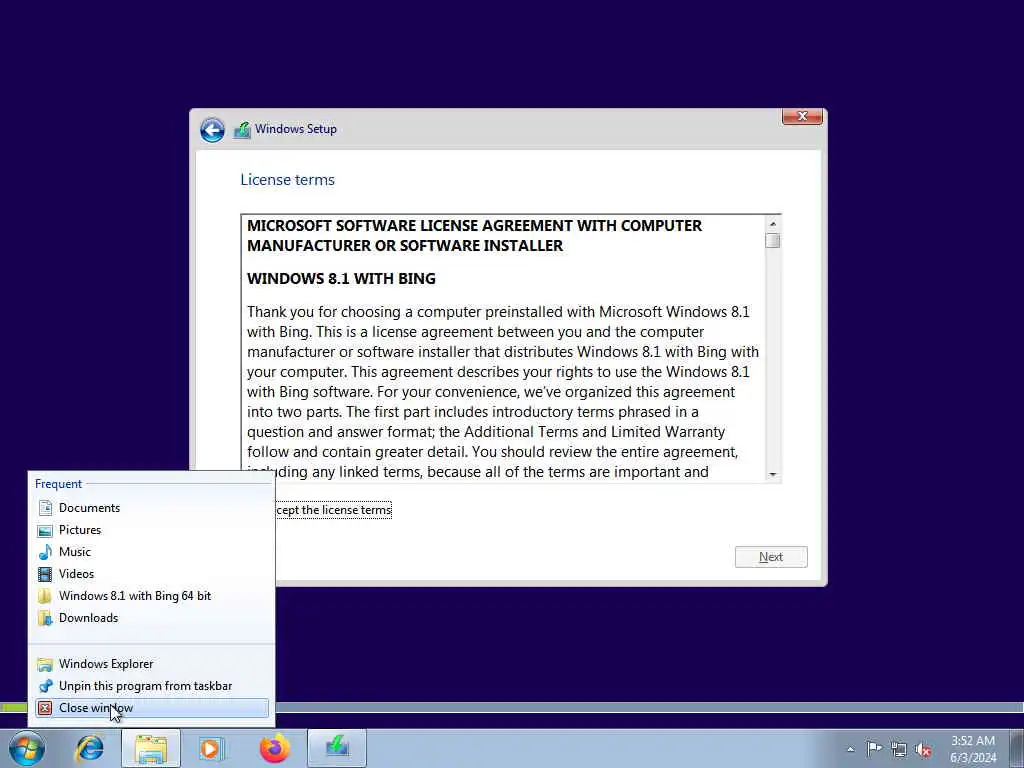Click the Windows Explorer icon in the jump list
The image size is (1024, 768).
coord(45,664)
